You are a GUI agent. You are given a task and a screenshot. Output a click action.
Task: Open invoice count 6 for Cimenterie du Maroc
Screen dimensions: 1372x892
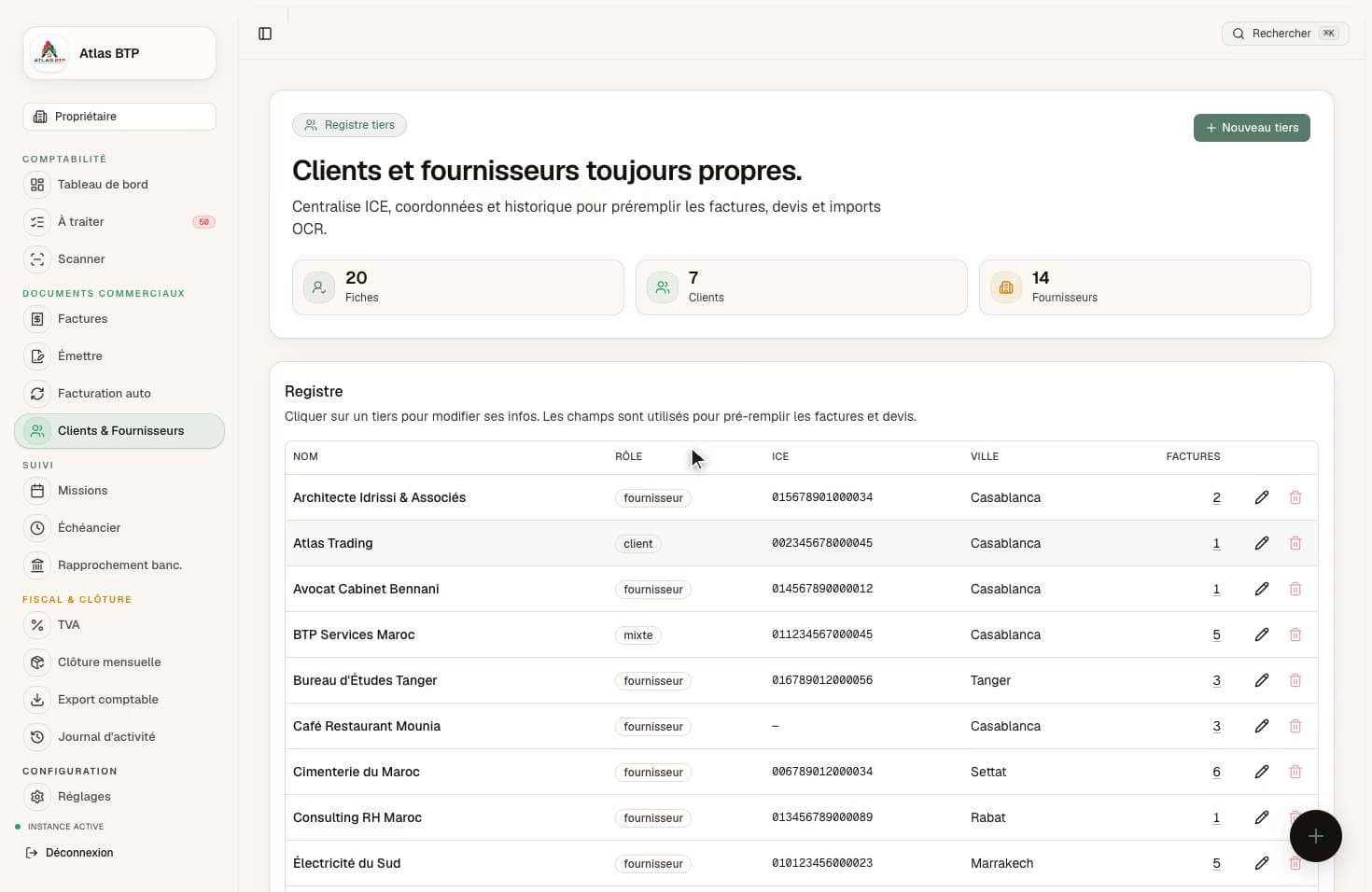[x=1216, y=772]
